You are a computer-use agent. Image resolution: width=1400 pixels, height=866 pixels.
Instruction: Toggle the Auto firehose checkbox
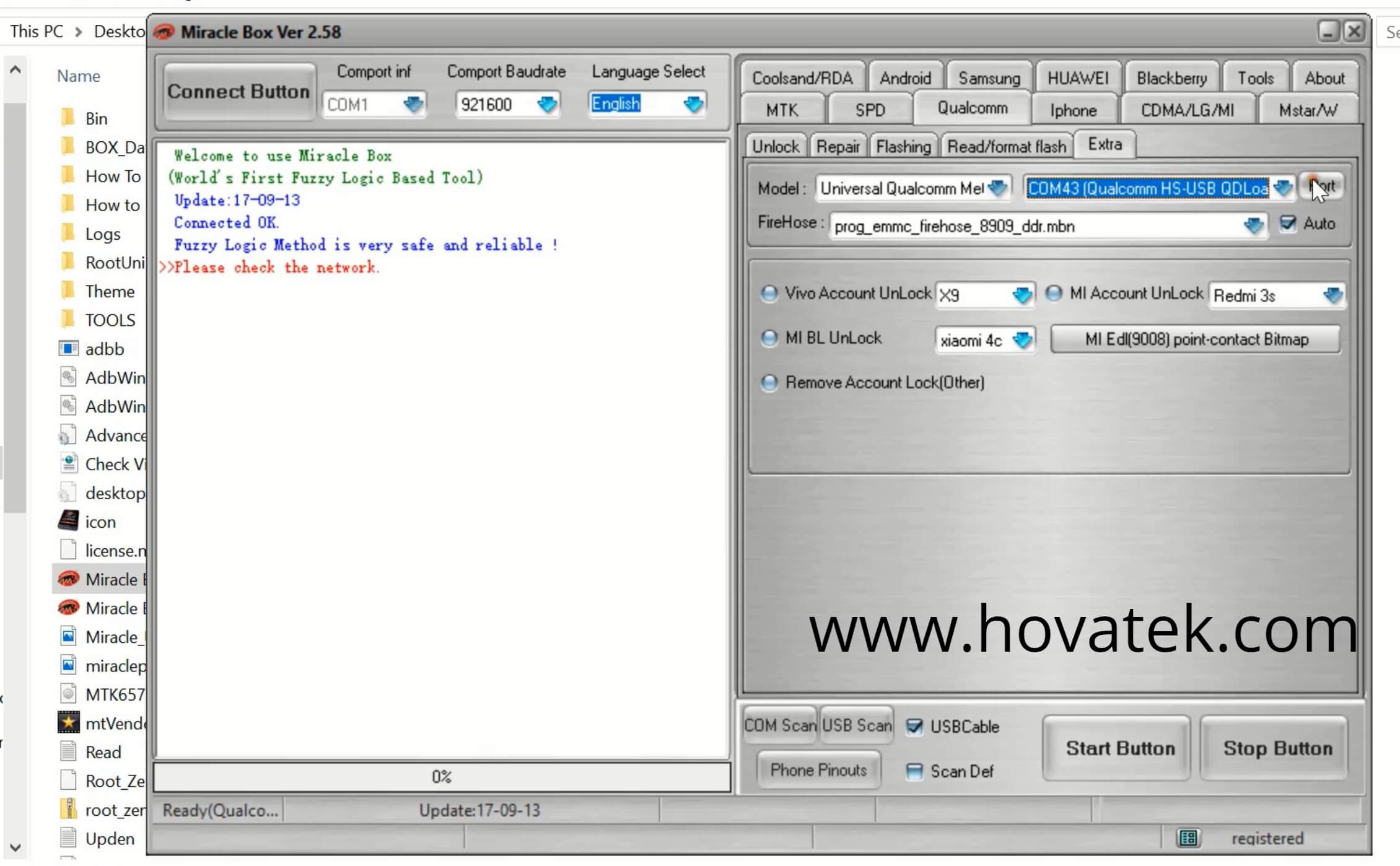(1288, 223)
